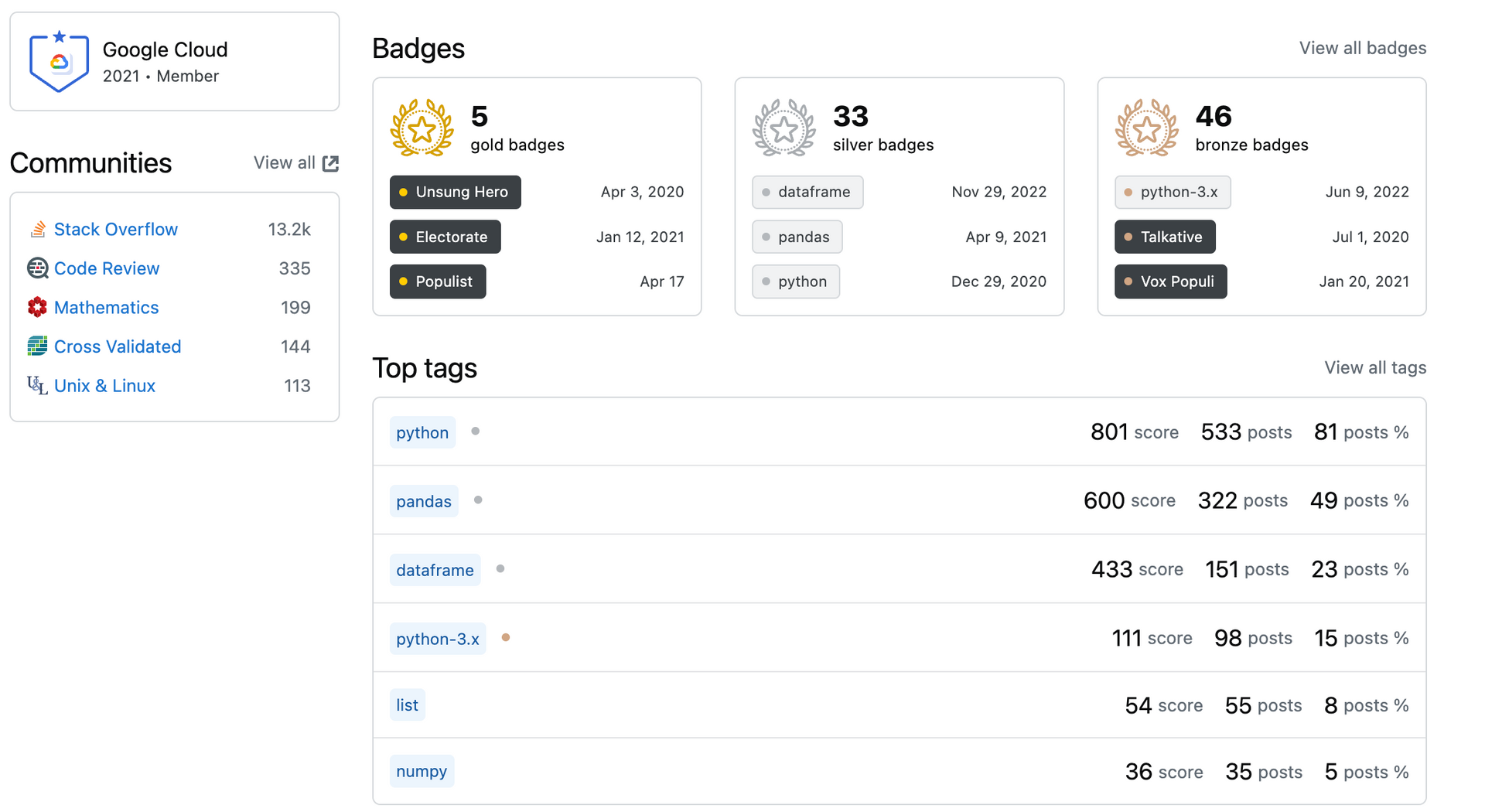Select the Electorate gold badge
Viewport: 1485px width, 812px height.
445,237
